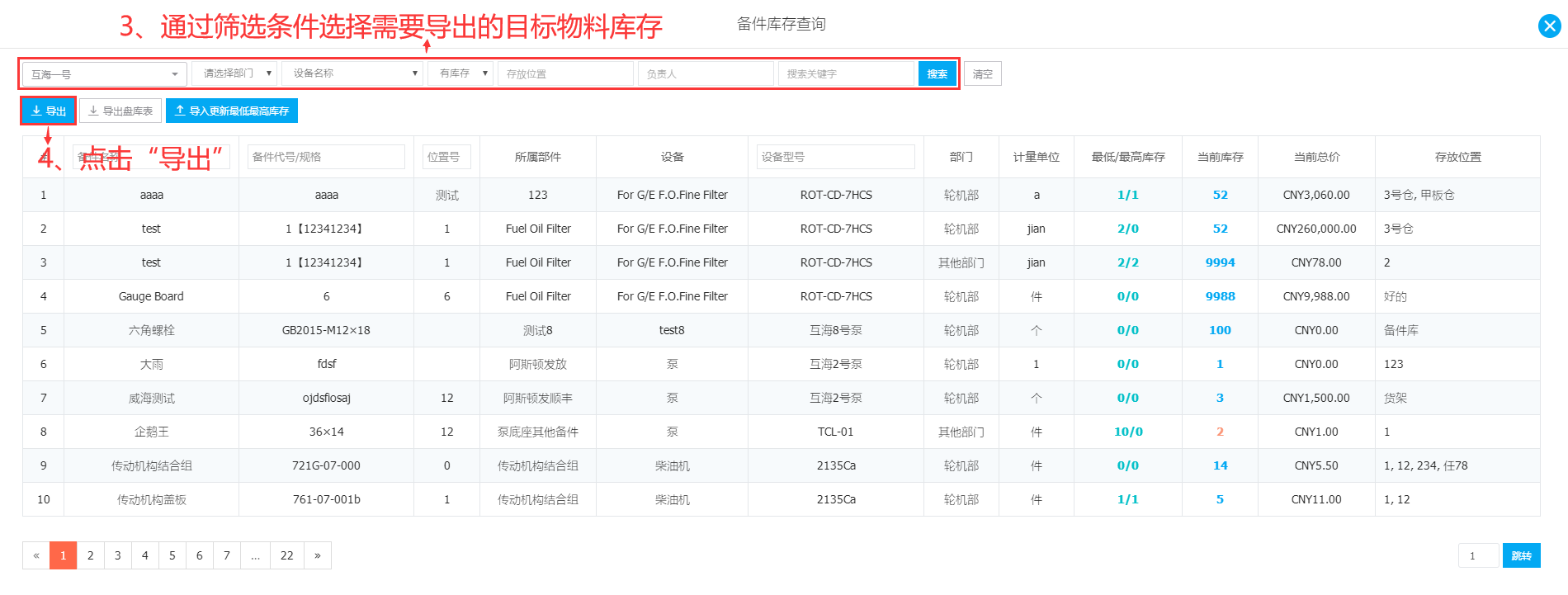Focus the 搜索关键字 keyword input

pos(846,73)
